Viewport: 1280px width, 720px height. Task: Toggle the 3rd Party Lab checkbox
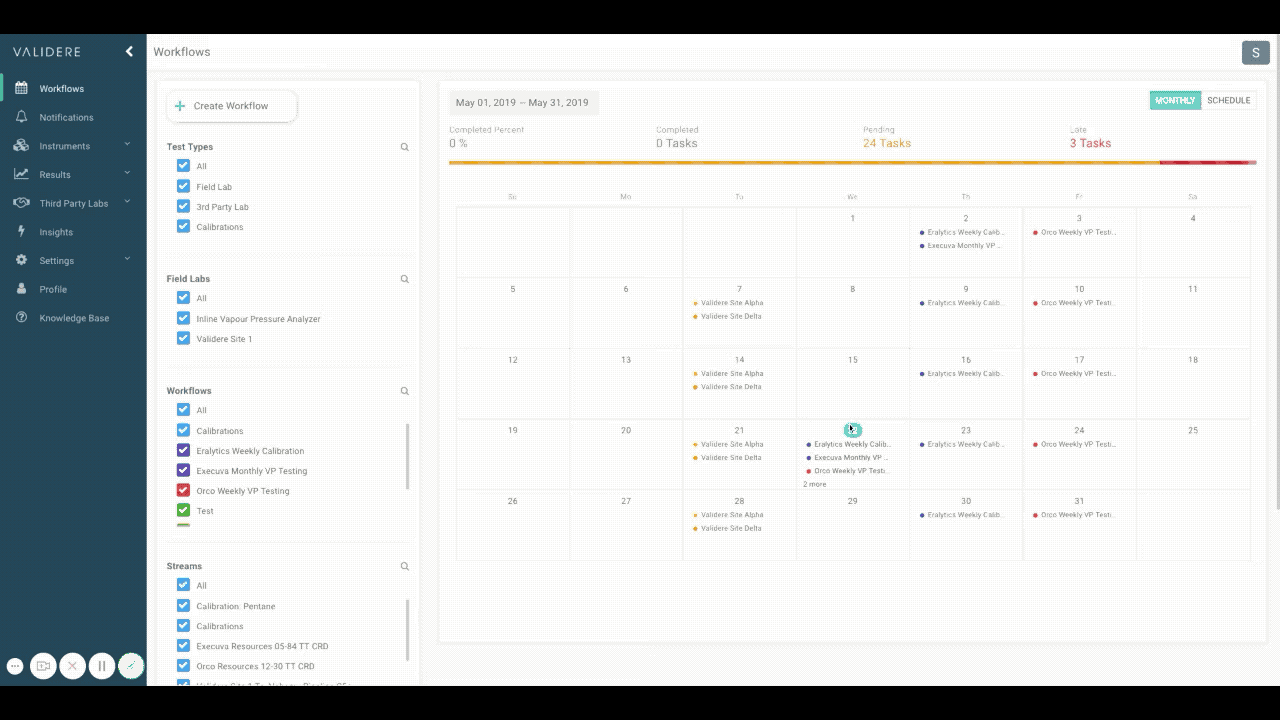pos(183,206)
